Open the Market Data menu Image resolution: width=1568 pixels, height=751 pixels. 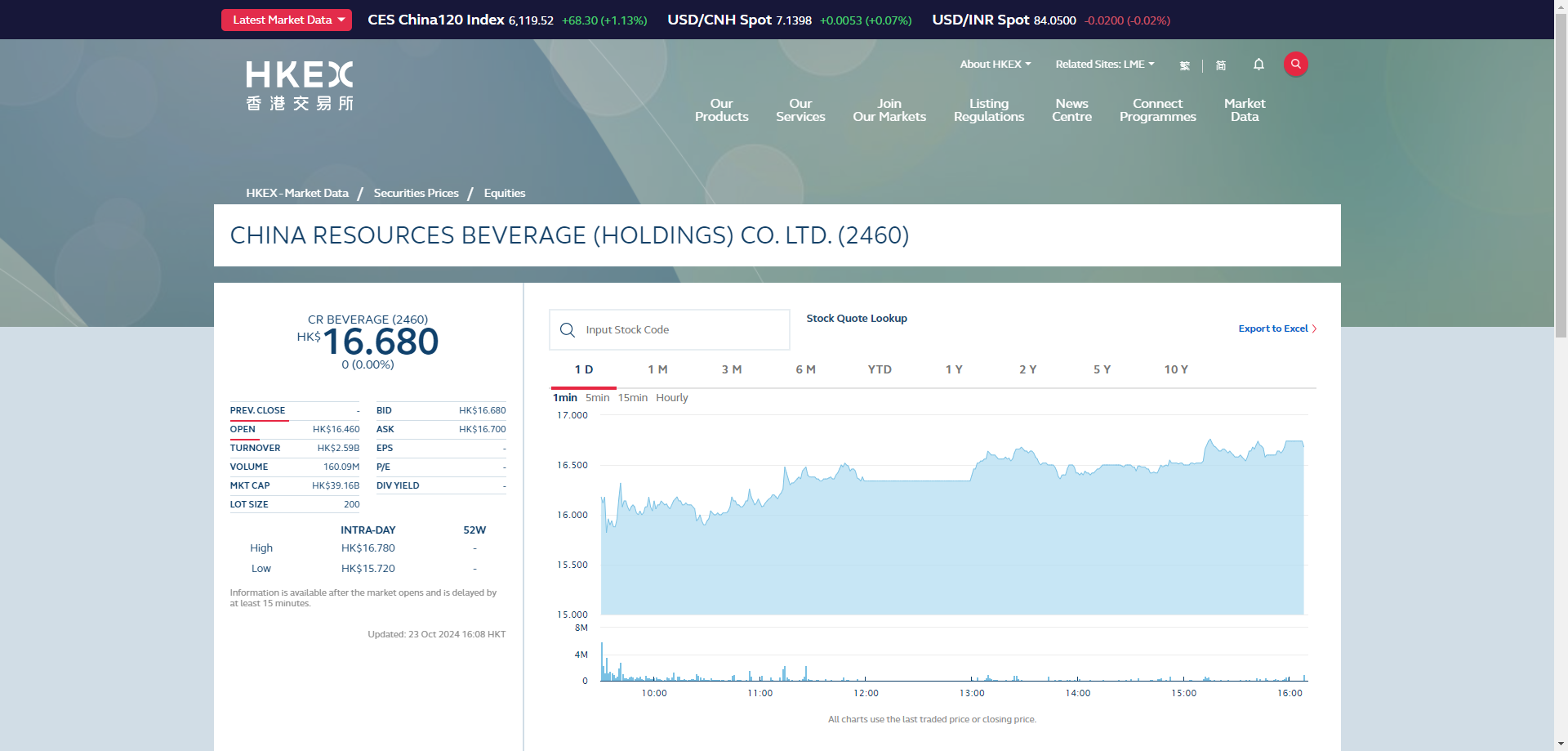pyautogui.click(x=1245, y=110)
